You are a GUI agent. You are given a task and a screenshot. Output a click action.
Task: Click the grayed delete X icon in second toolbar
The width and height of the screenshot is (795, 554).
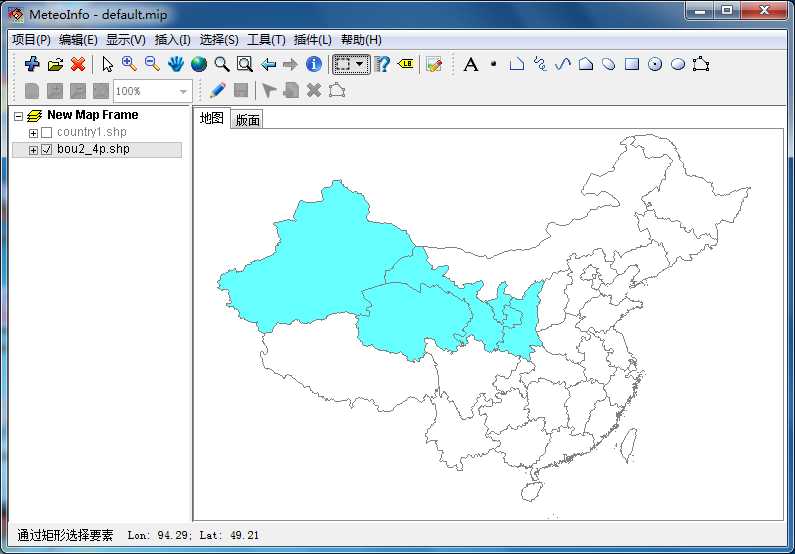314,91
